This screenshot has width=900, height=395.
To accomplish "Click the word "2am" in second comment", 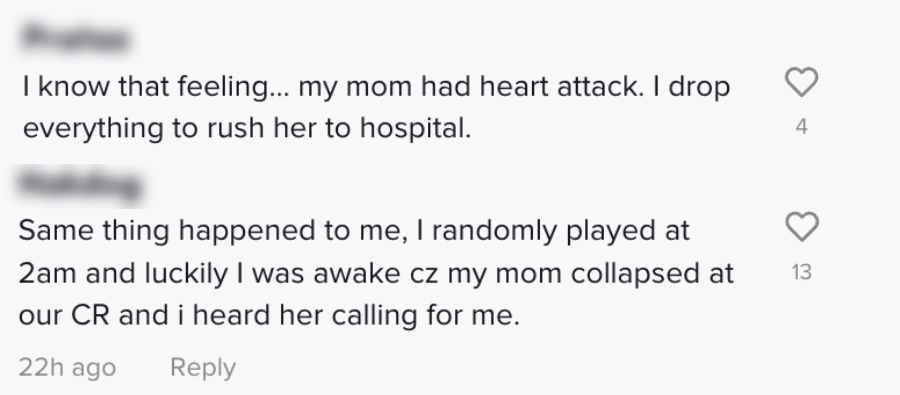I will [47, 274].
